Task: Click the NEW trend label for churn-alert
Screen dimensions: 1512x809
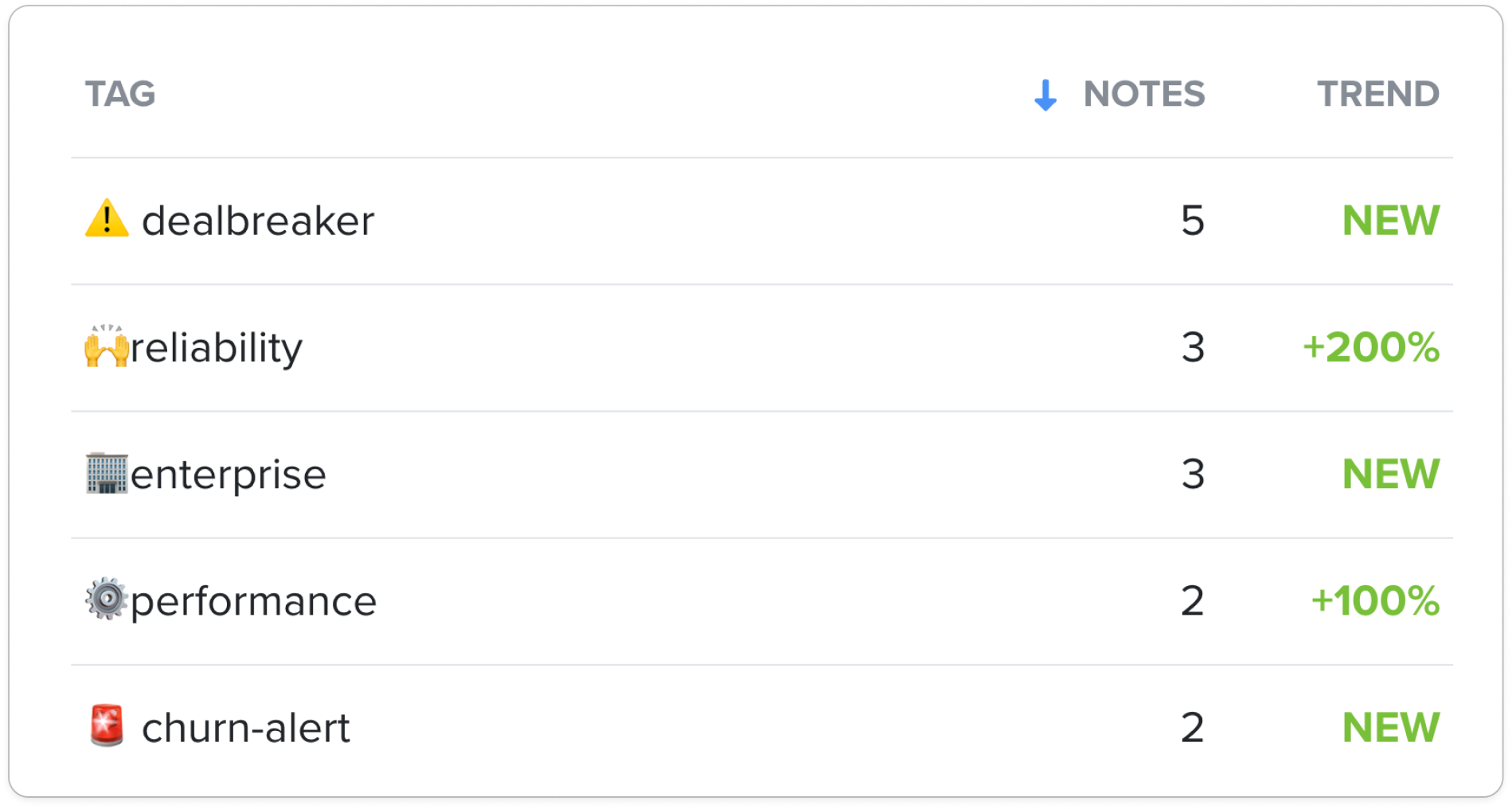Action: click(1391, 727)
